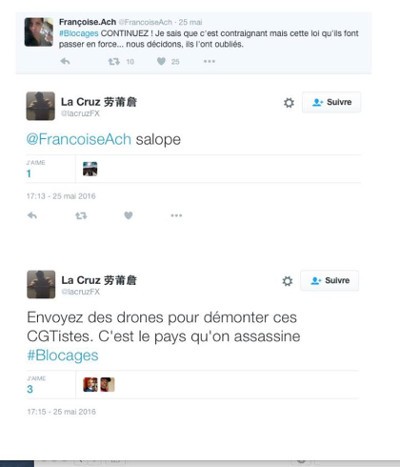Like Françoise.Ach's tweet with heart icon
Viewport: 400px width, 467px height.
[x=161, y=61]
